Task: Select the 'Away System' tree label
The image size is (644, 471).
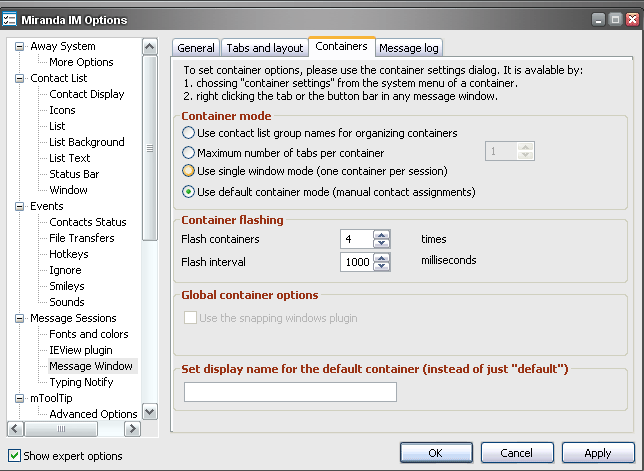Action: click(x=63, y=46)
